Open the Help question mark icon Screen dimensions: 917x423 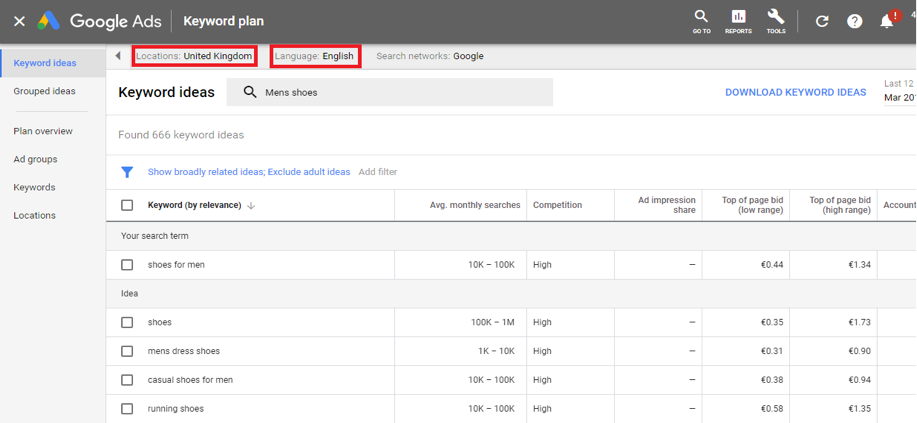(x=854, y=22)
